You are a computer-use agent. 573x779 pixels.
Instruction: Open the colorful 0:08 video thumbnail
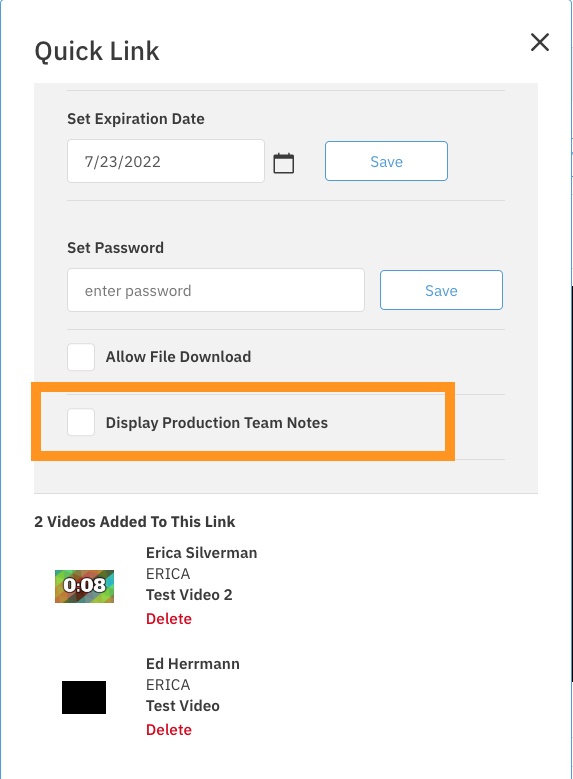tap(84, 586)
